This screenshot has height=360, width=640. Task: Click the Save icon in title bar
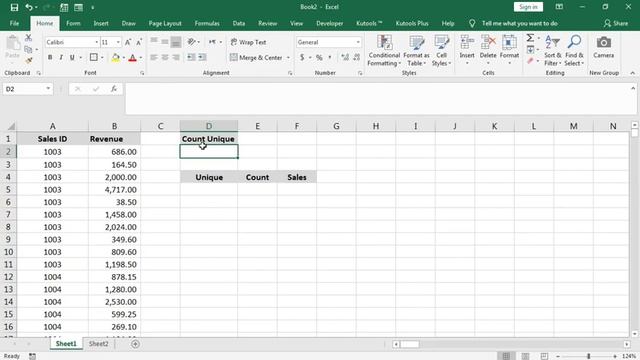(14, 7)
